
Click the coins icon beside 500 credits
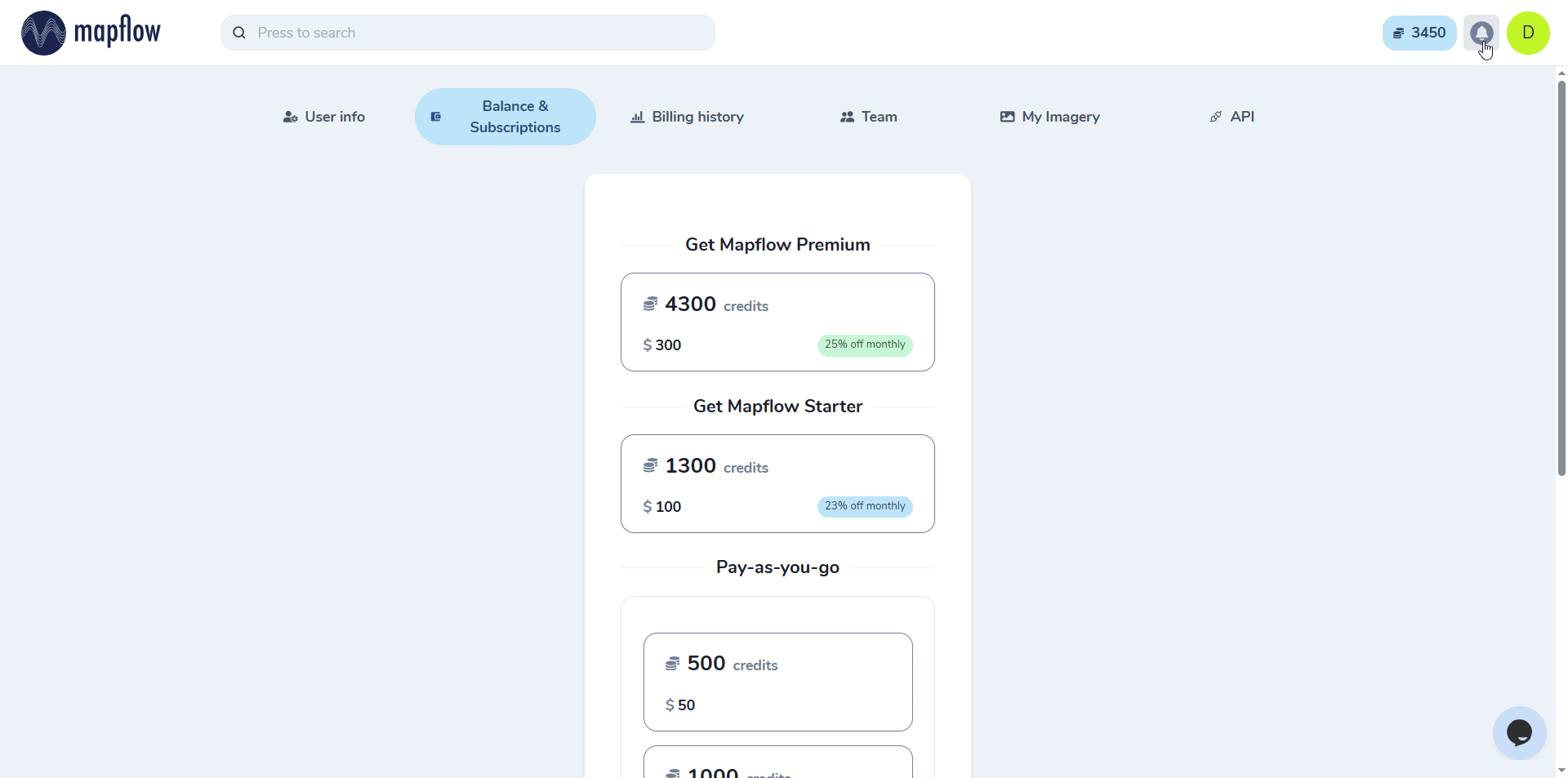click(x=672, y=664)
